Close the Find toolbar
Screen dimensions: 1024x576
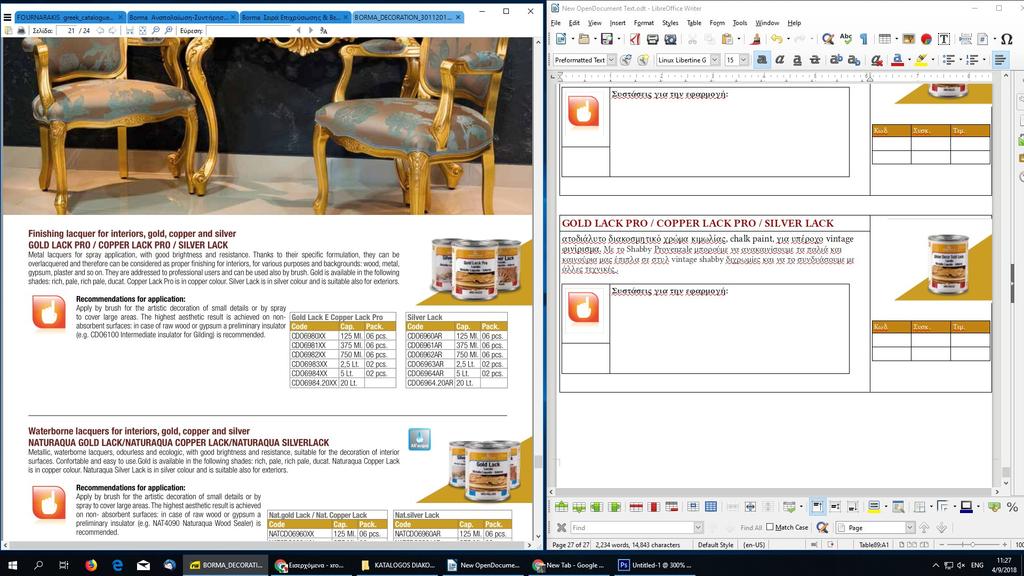coord(561,527)
